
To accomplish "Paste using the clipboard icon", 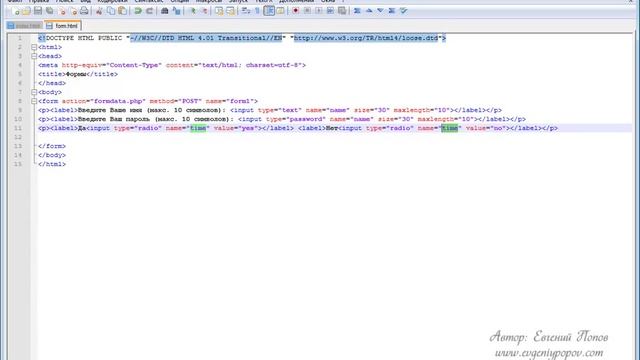I will [122, 11].
